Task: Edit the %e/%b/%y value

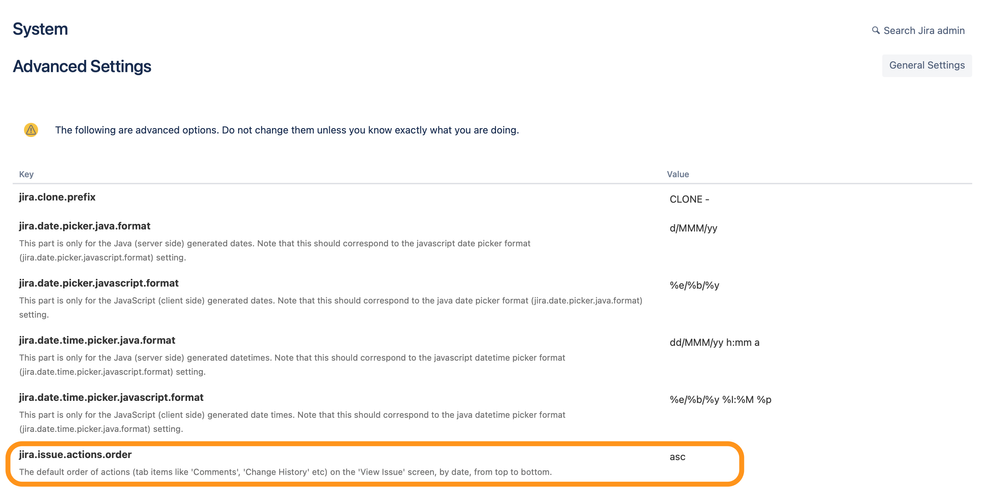Action: 694,285
